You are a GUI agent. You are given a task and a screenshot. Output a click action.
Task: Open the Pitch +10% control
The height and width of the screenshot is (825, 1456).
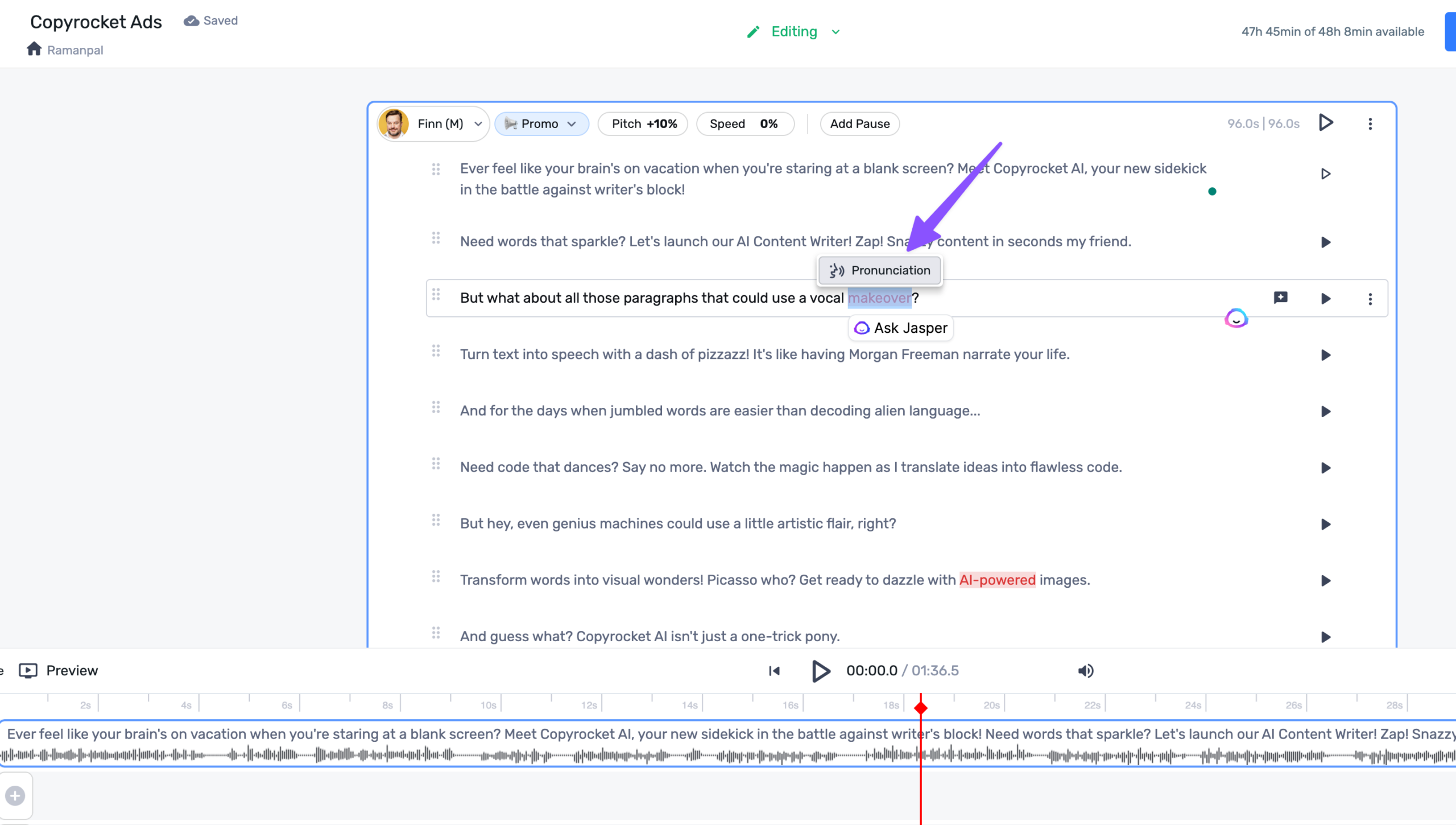tap(643, 123)
